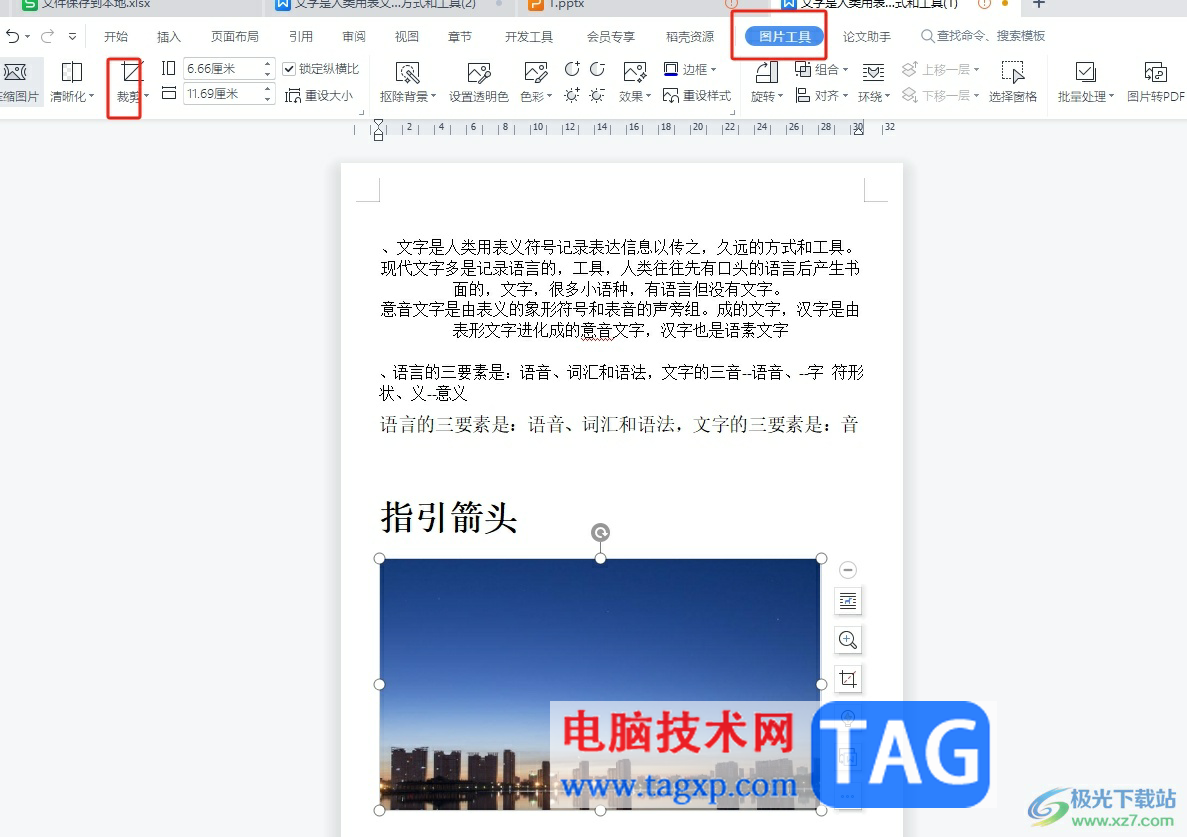Toggle Lock Aspect Ratio (锁定纵横比) checkbox
The width and height of the screenshot is (1187, 837).
(x=289, y=69)
